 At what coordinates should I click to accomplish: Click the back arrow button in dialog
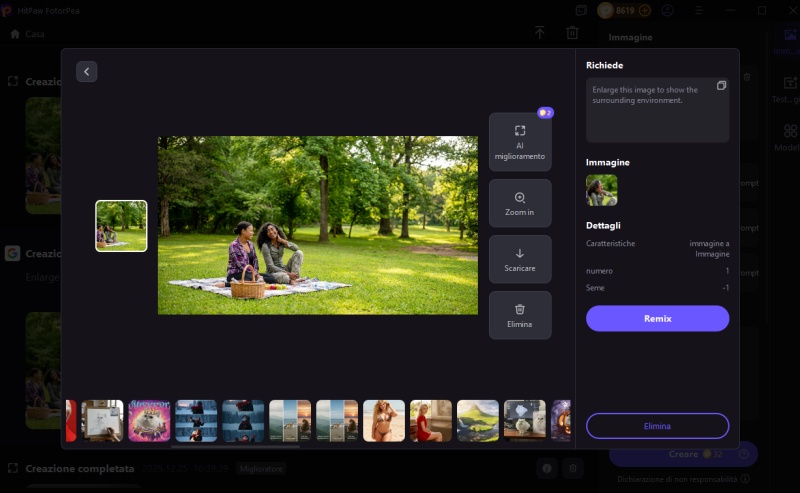86,71
